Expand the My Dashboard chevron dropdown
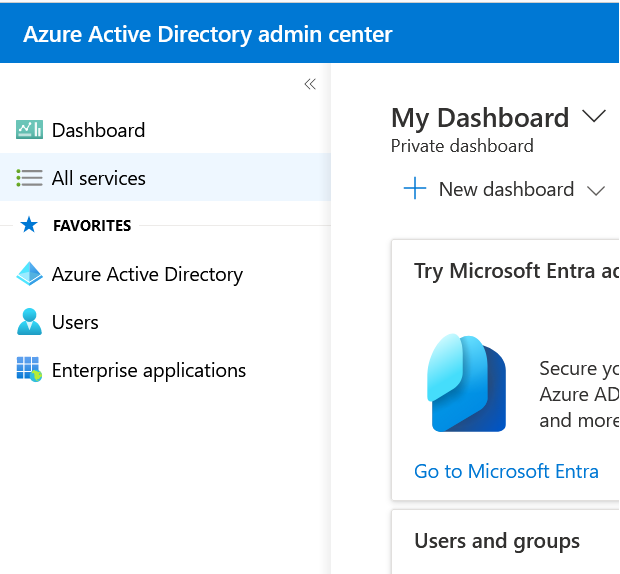This screenshot has width=620, height=574. [594, 116]
